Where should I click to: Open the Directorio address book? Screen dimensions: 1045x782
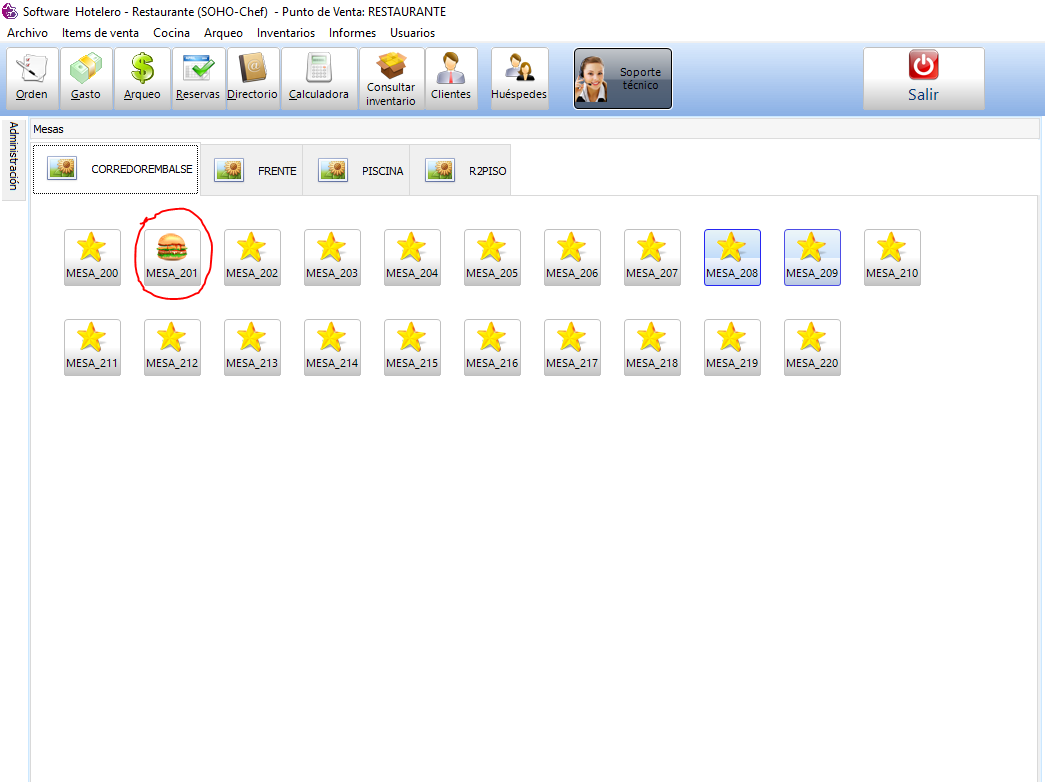(x=252, y=78)
